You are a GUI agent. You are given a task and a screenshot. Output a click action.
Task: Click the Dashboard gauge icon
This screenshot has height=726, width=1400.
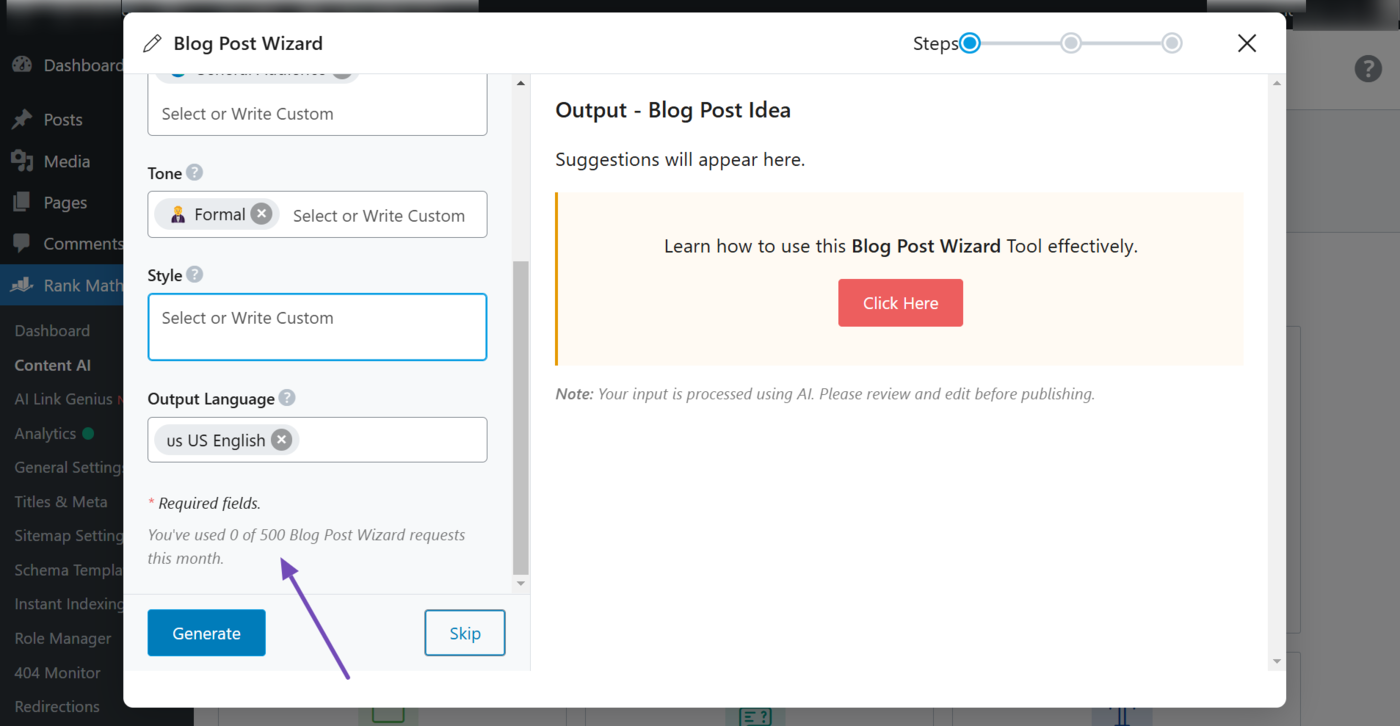22,65
